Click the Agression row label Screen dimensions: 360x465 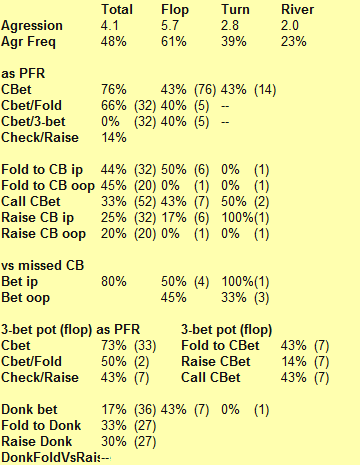point(32,26)
